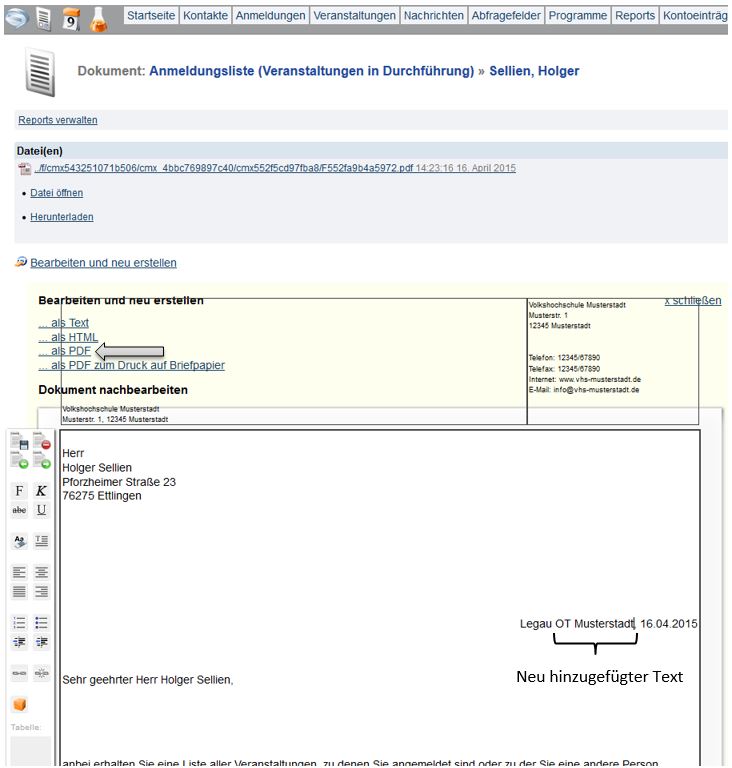Image resolution: width=732 pixels, height=768 pixels.
Task: Toggle bold (F) formatting in editor toolbar
Action: point(19,491)
